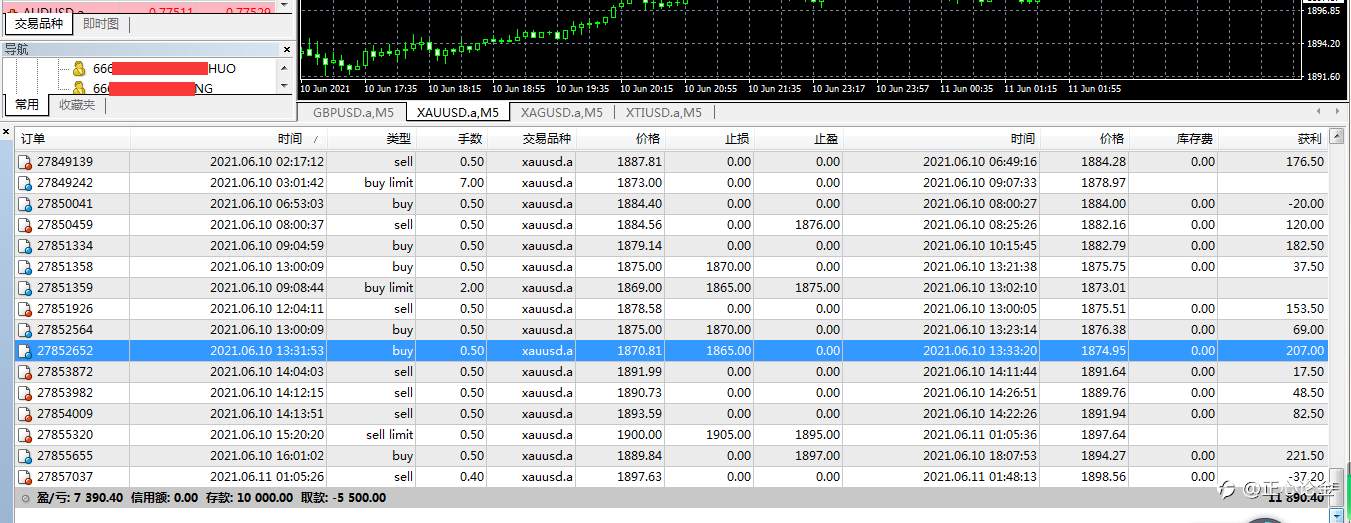Click order icon for 27855320
1351x523 pixels.
25,435
